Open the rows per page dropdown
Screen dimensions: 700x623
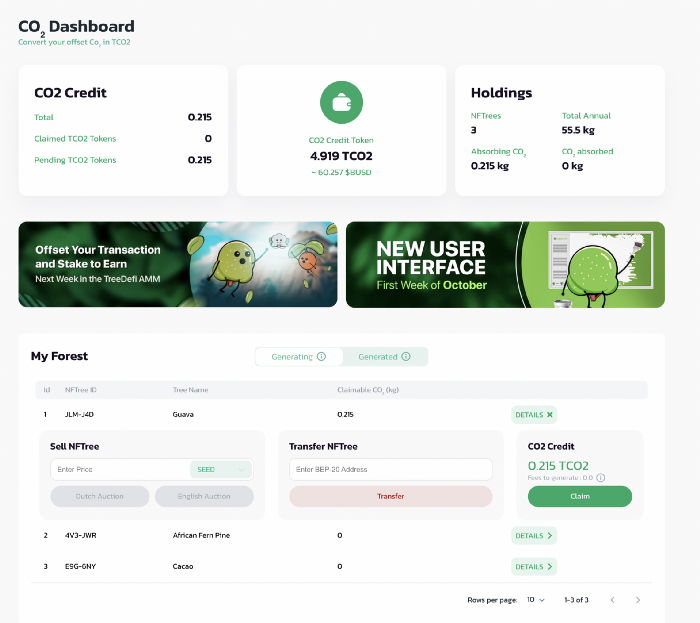click(x=536, y=600)
